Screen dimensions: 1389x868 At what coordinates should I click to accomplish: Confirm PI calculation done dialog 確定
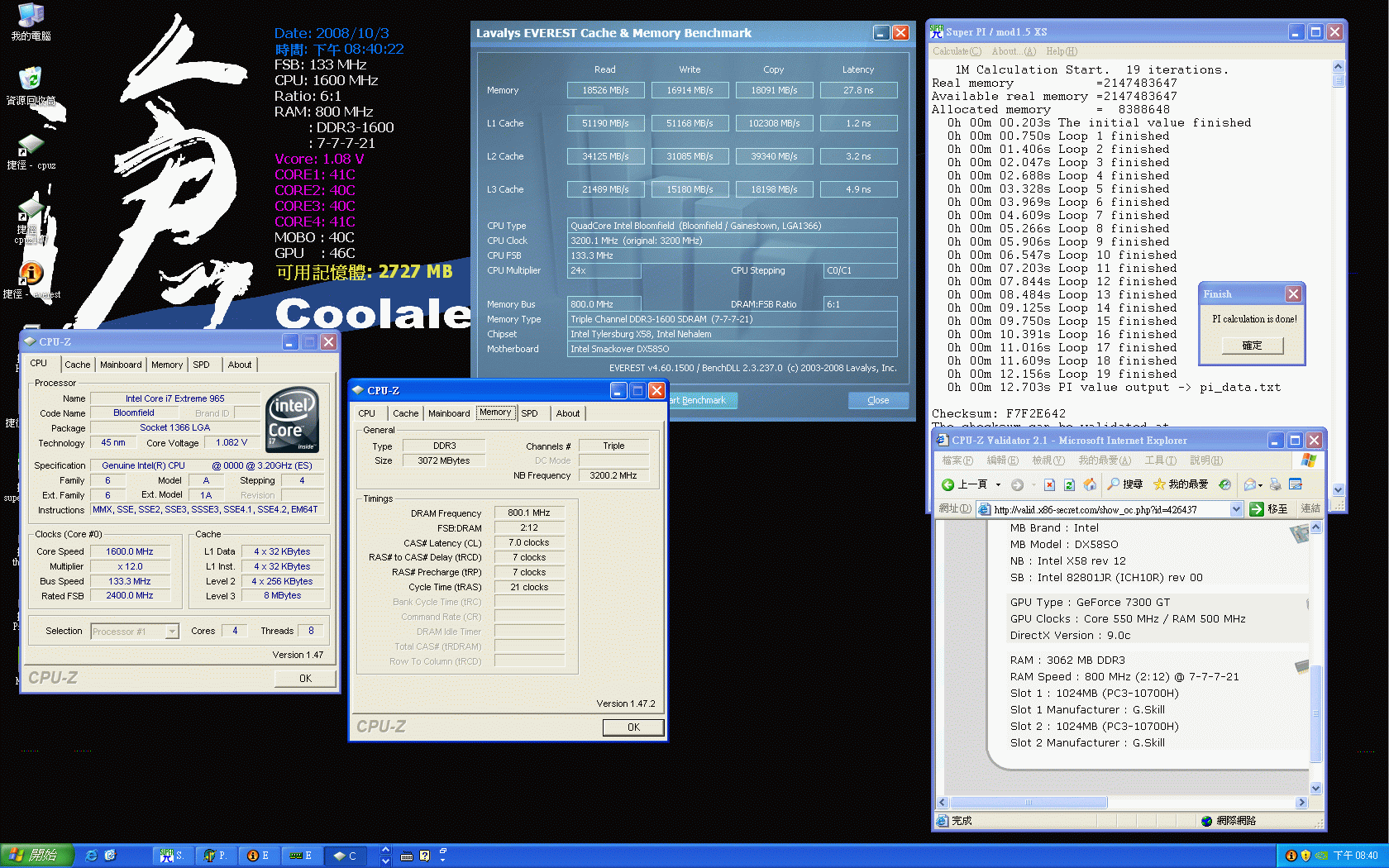tap(1253, 346)
